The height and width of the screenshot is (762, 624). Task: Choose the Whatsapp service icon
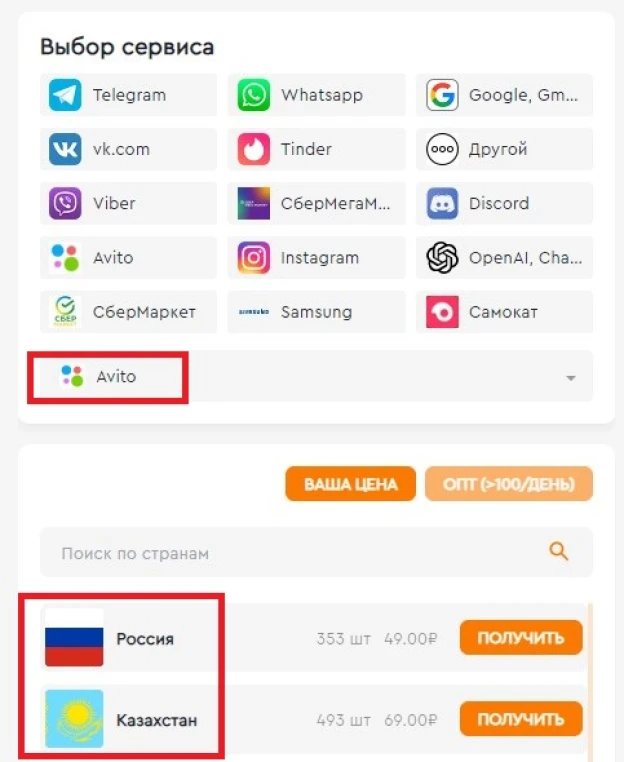(x=253, y=95)
